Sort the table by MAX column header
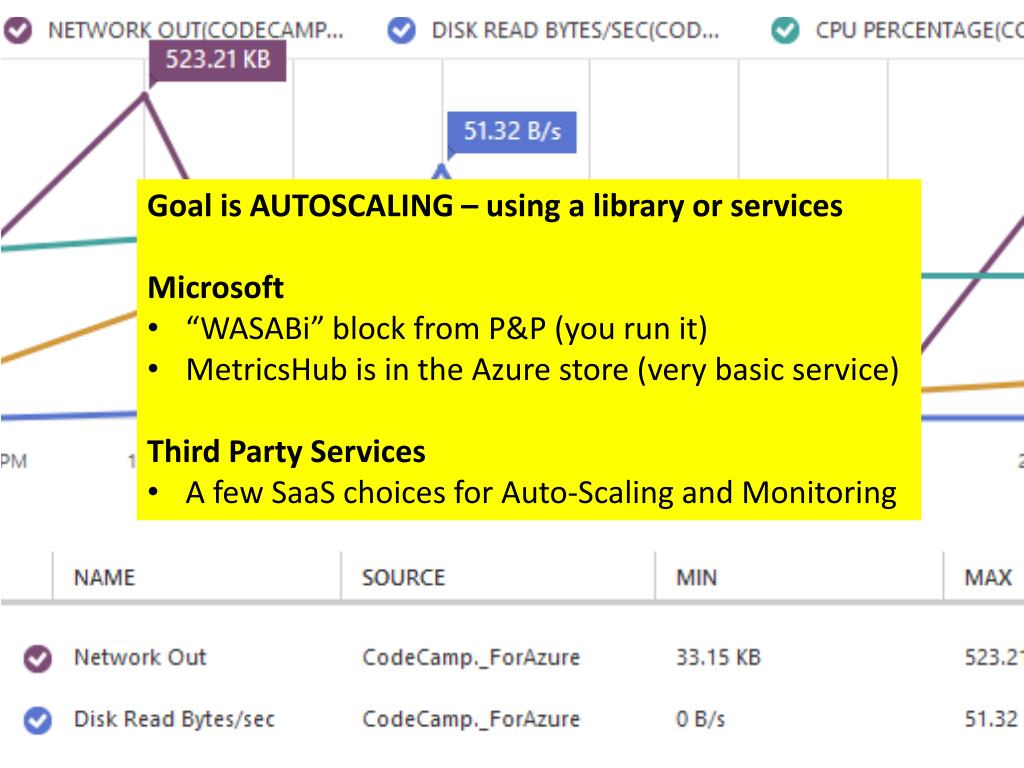Screen dimensions: 1024x768 tap(988, 577)
